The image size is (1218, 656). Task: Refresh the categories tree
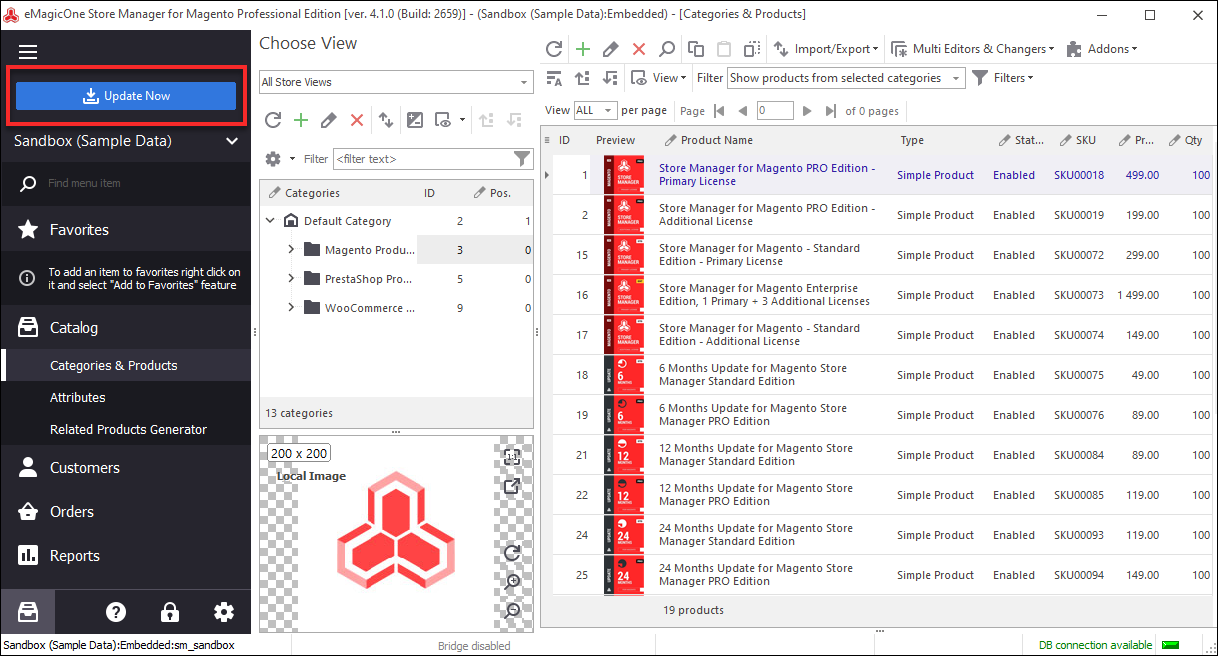point(273,120)
